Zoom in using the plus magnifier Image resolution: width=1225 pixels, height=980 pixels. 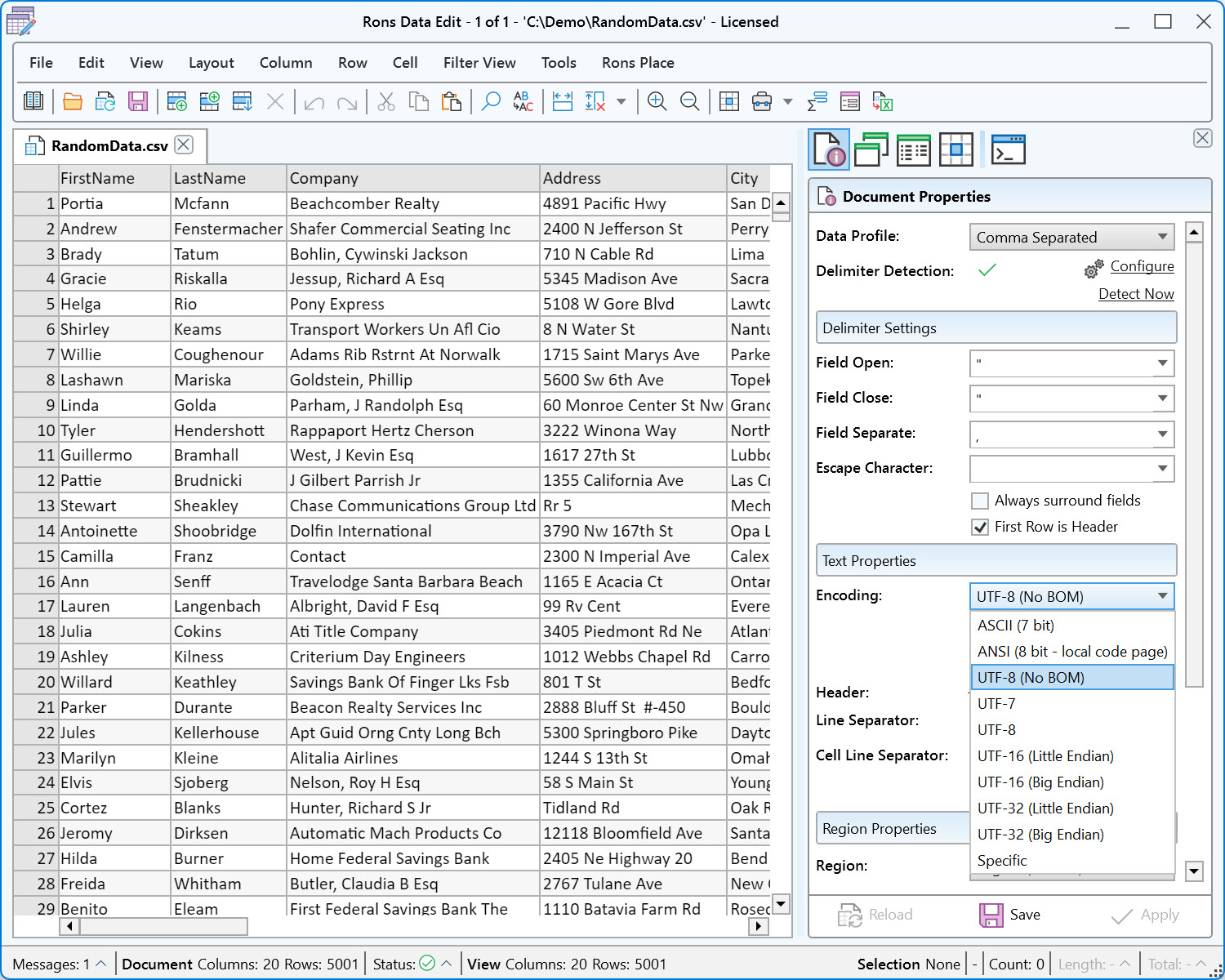[657, 101]
